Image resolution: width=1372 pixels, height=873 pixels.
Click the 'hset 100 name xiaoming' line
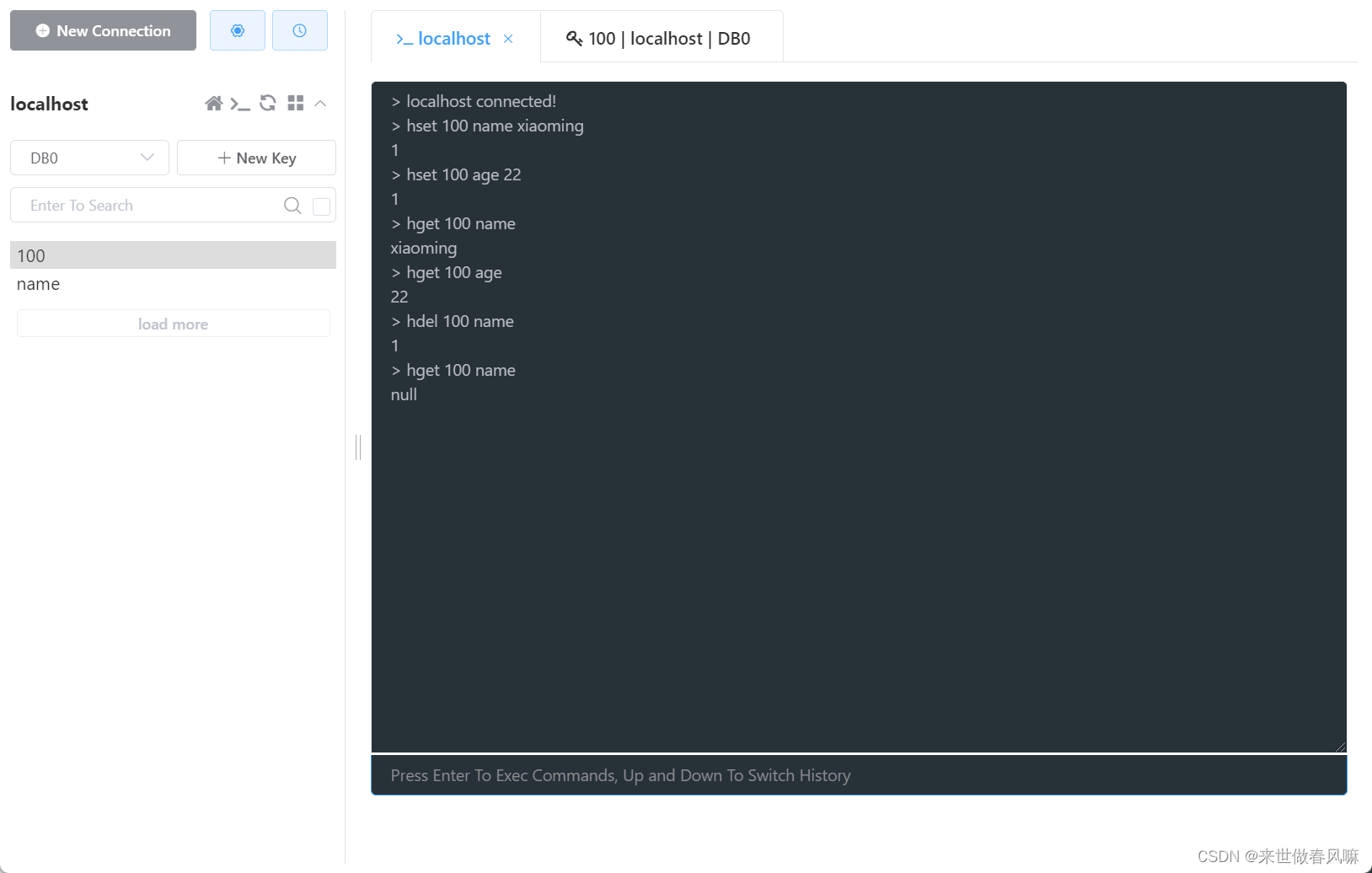point(487,126)
